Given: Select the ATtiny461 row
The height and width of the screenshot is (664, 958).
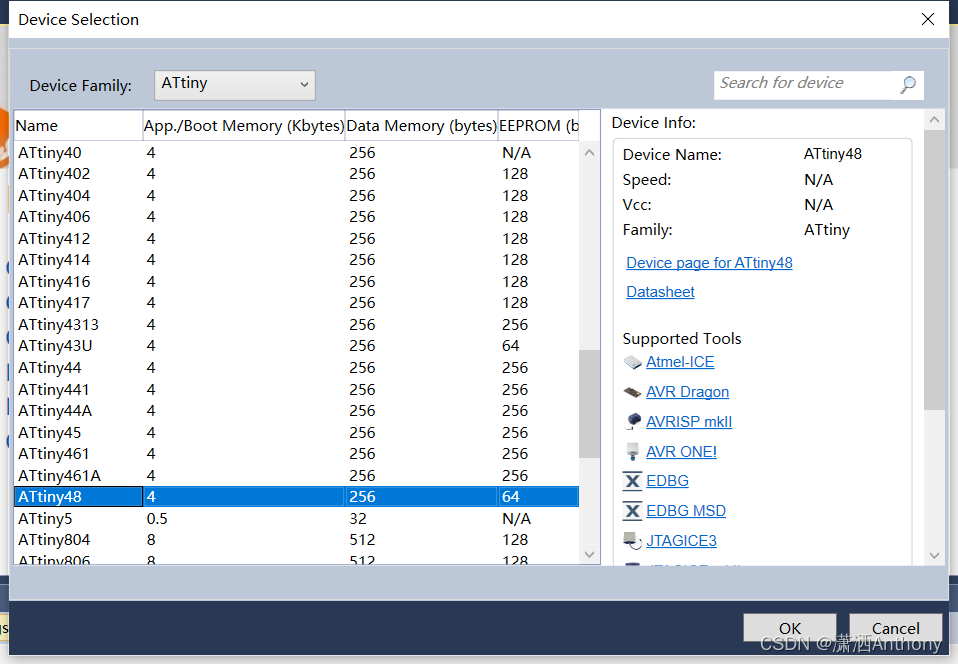Looking at the screenshot, I should (x=296, y=454).
